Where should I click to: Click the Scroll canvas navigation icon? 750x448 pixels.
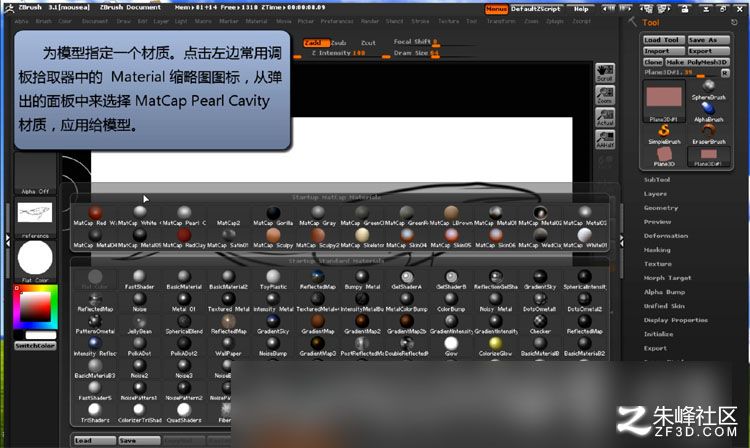tap(605, 73)
